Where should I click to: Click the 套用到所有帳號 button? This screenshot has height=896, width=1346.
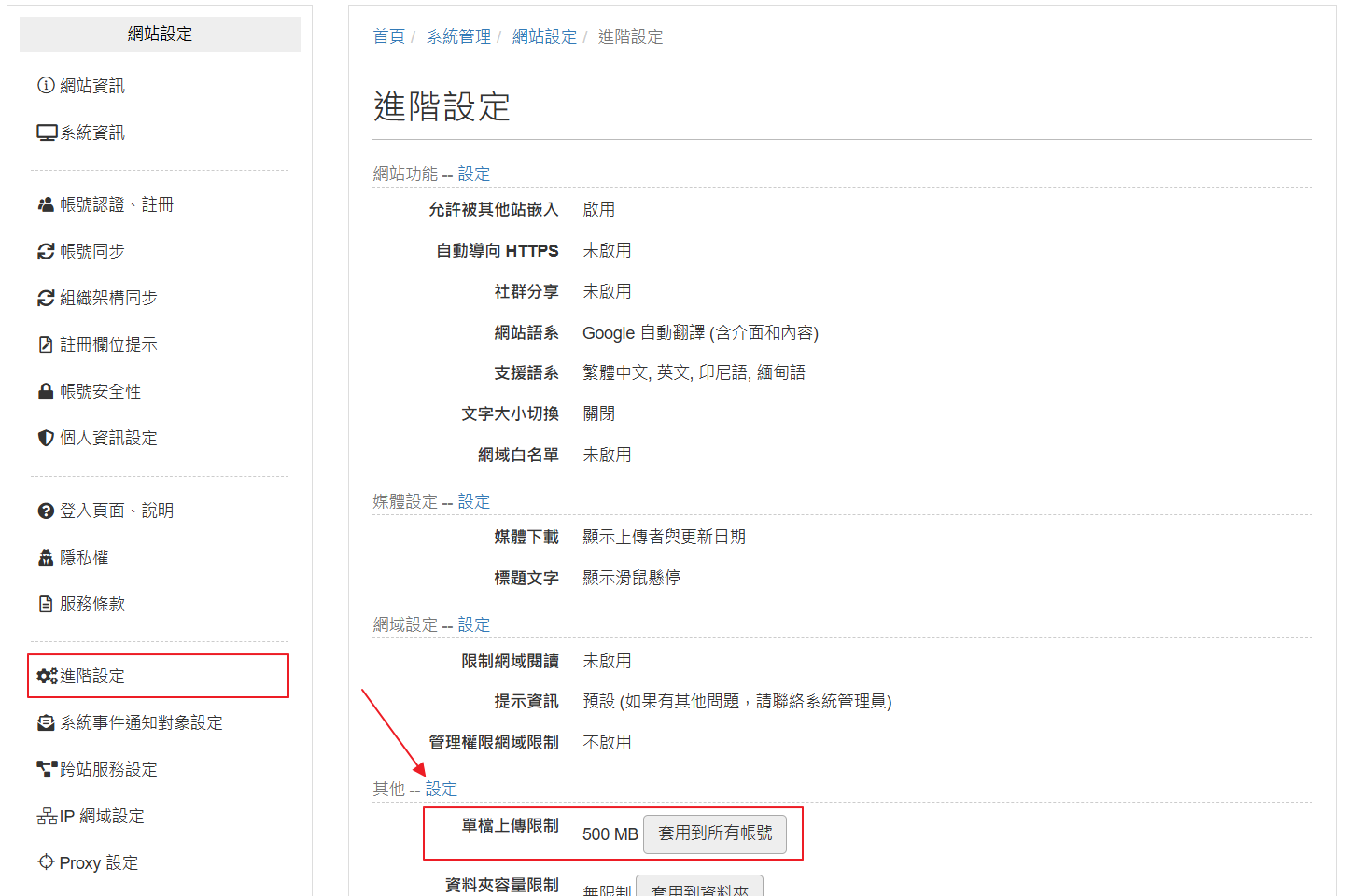click(715, 833)
